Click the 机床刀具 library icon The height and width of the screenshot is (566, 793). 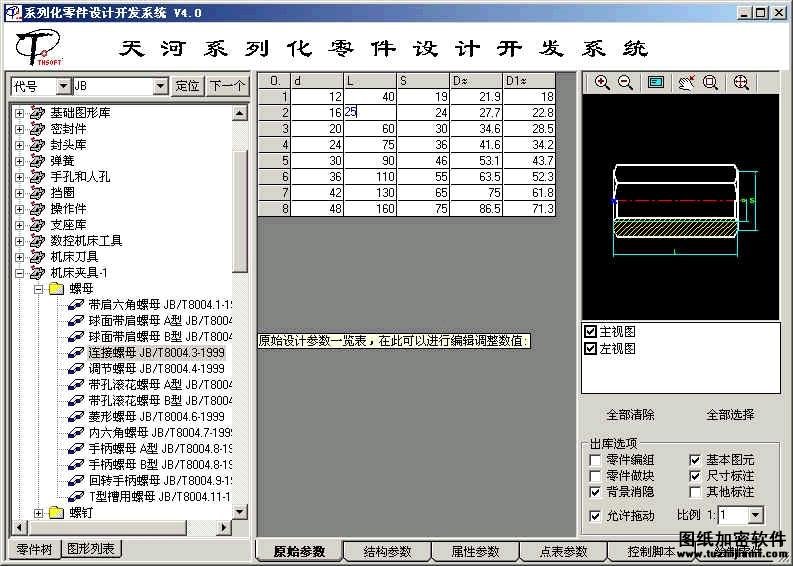click(x=37, y=257)
